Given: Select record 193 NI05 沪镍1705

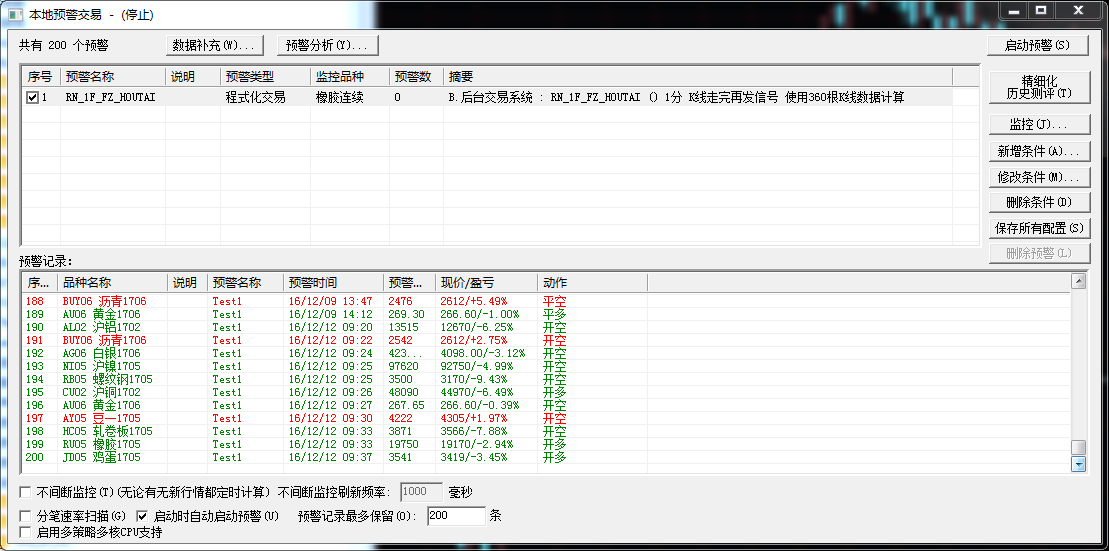Looking at the screenshot, I should [545, 366].
